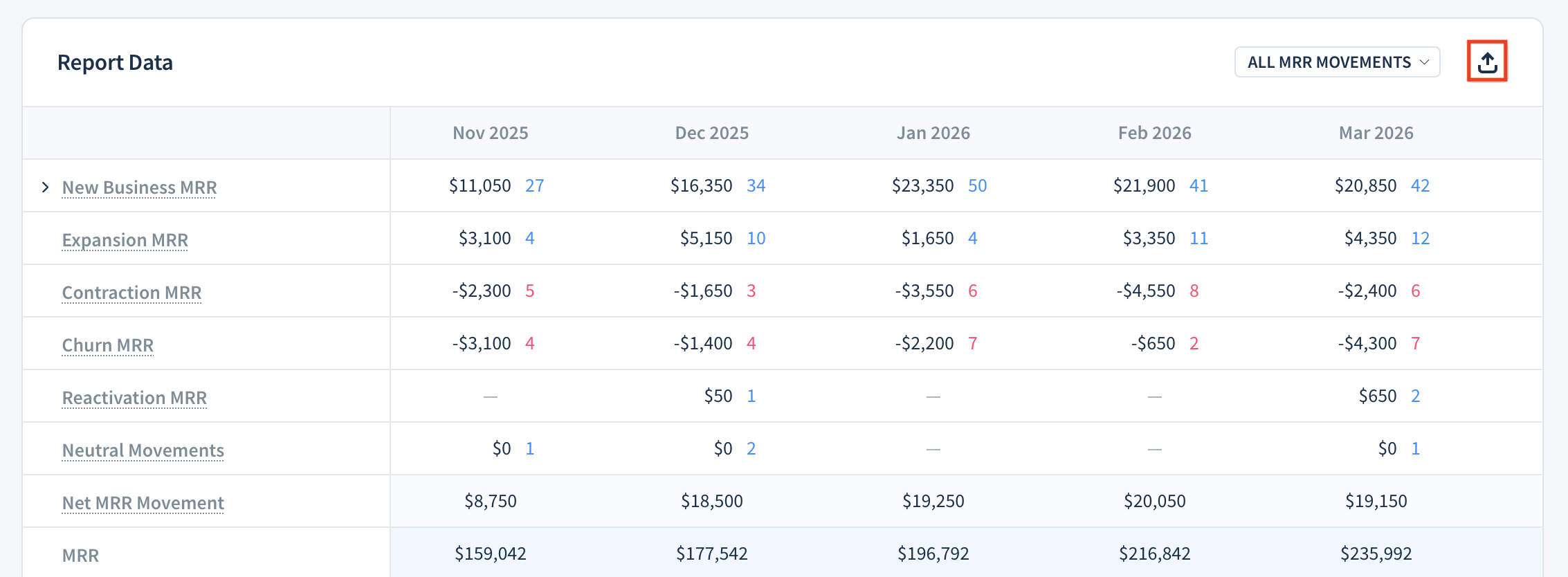
Task: Click the -$3,100 Churn MRR value
Action: 482,343
